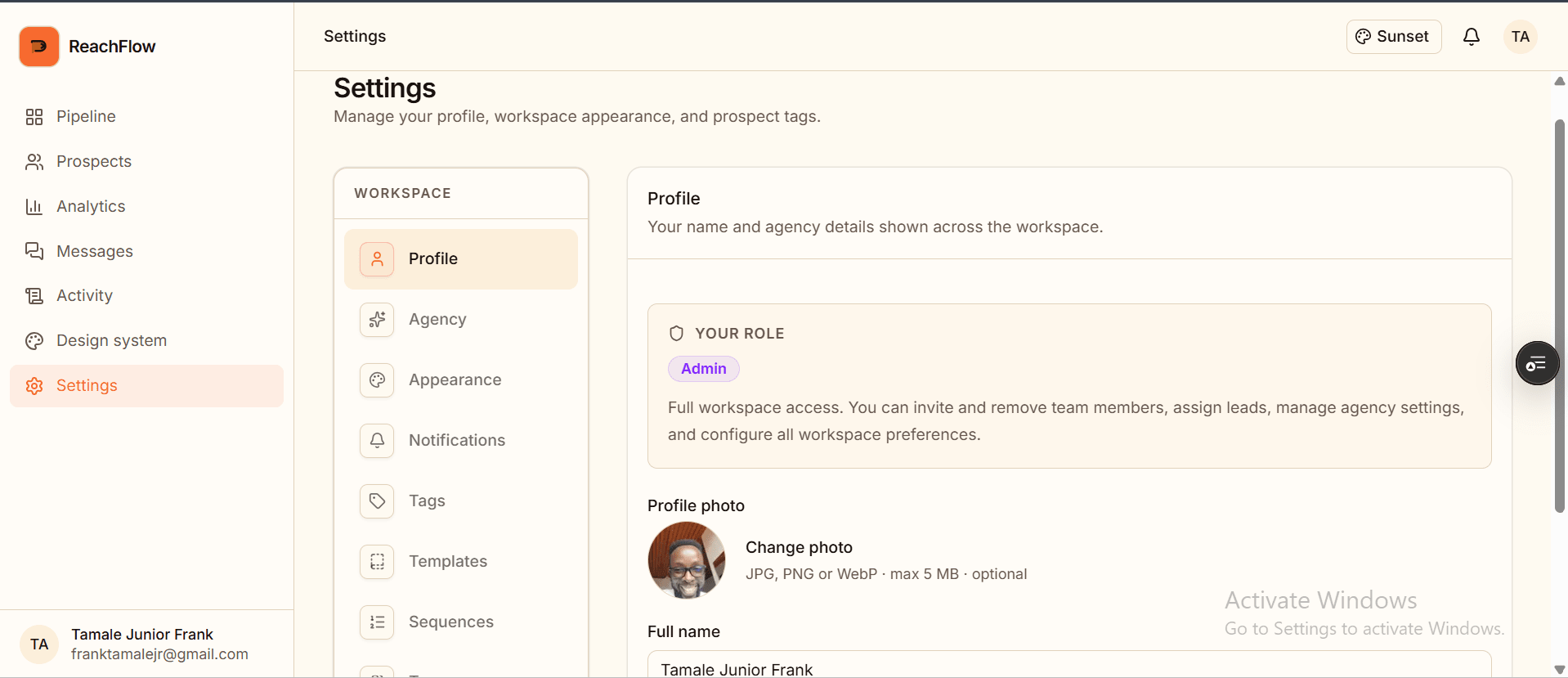The image size is (1568, 678).
Task: Click the Activity sidebar icon
Action: coord(34,295)
